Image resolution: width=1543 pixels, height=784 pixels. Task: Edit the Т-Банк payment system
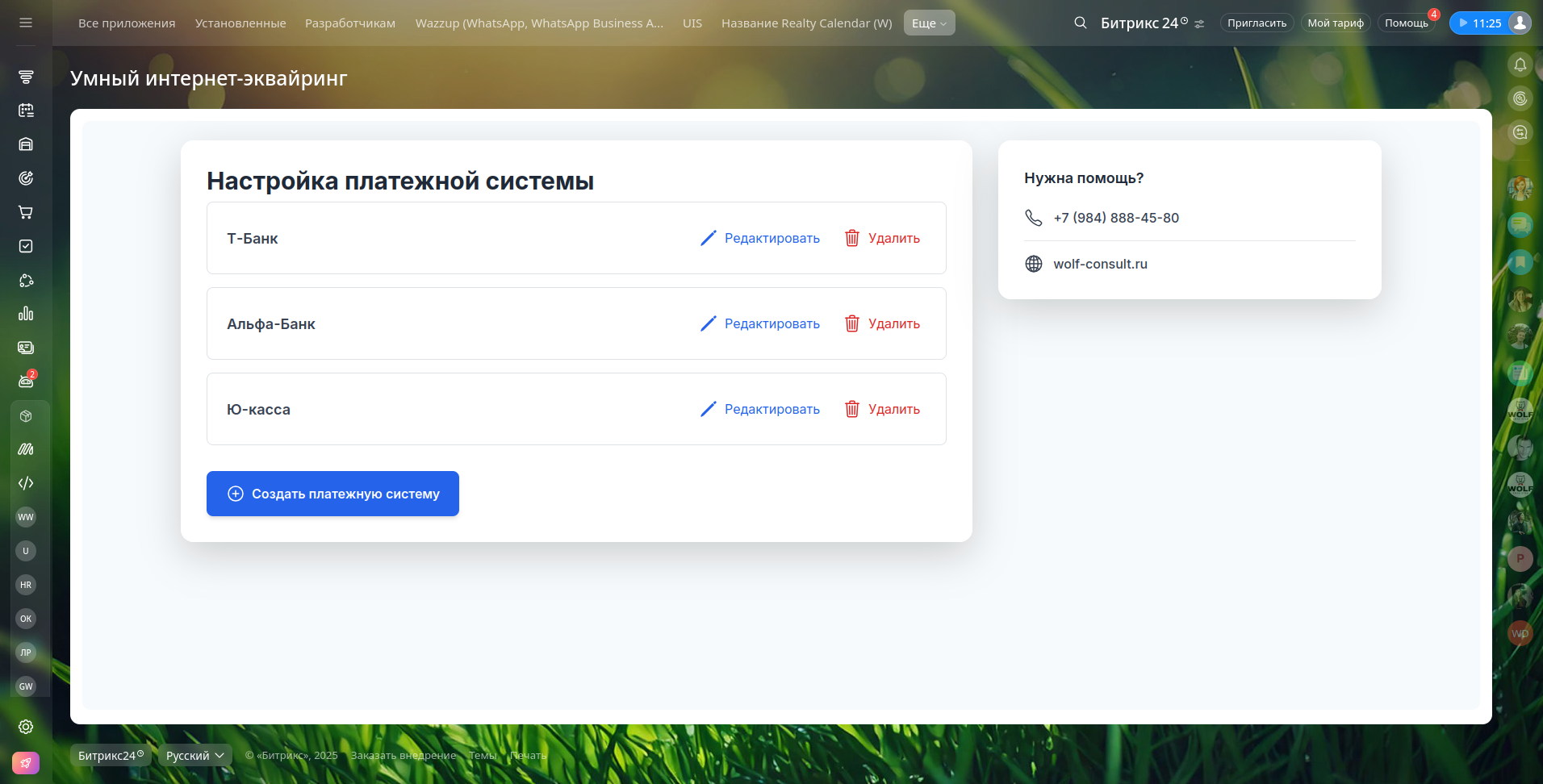[x=760, y=238]
